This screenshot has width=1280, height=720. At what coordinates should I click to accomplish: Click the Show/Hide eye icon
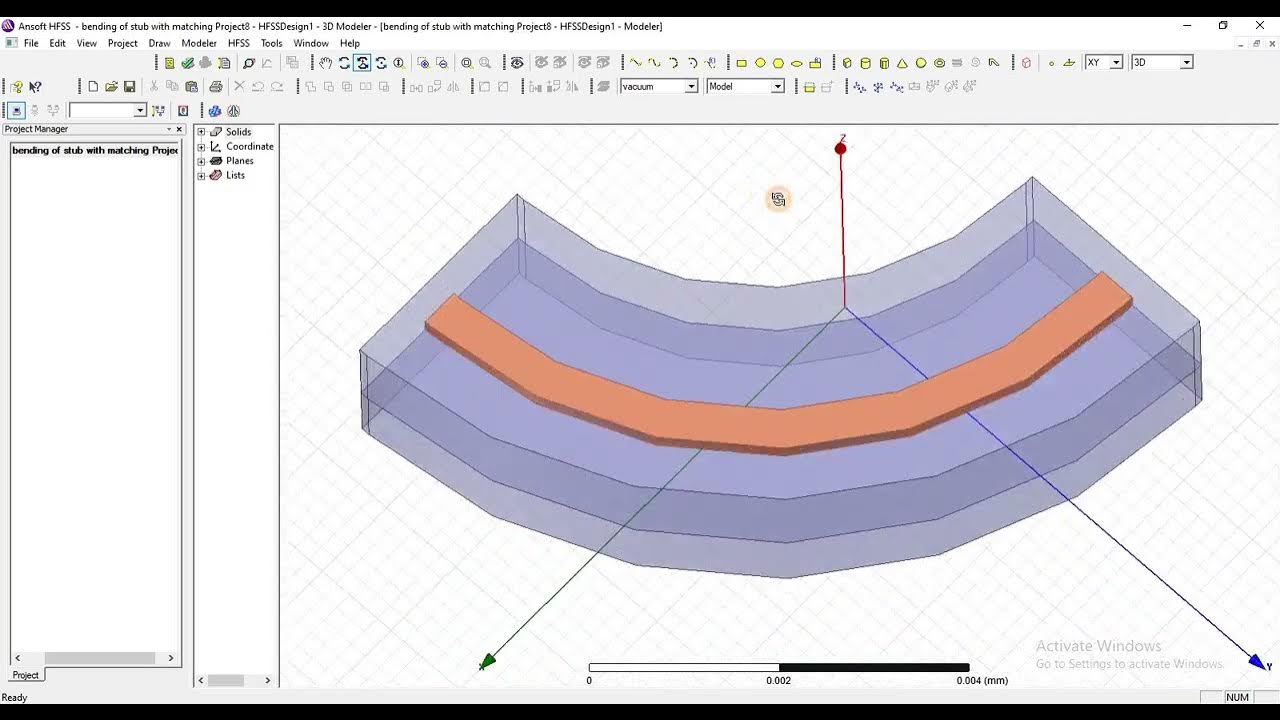[x=517, y=62]
